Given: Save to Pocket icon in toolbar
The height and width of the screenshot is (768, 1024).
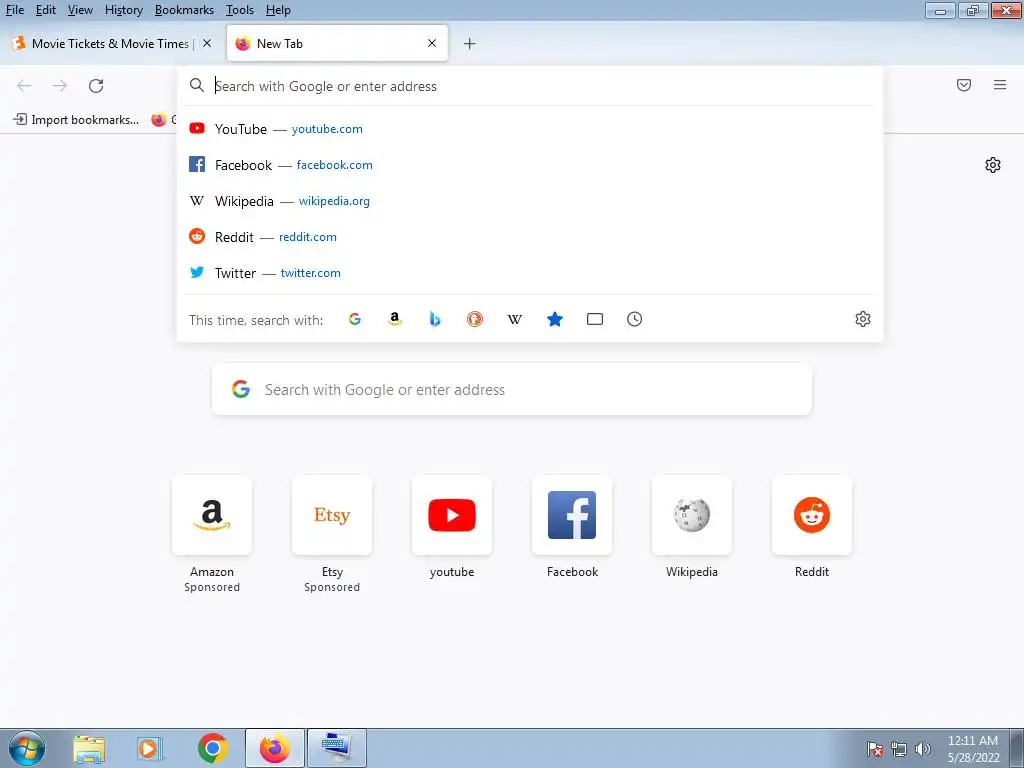Looking at the screenshot, I should [x=964, y=85].
